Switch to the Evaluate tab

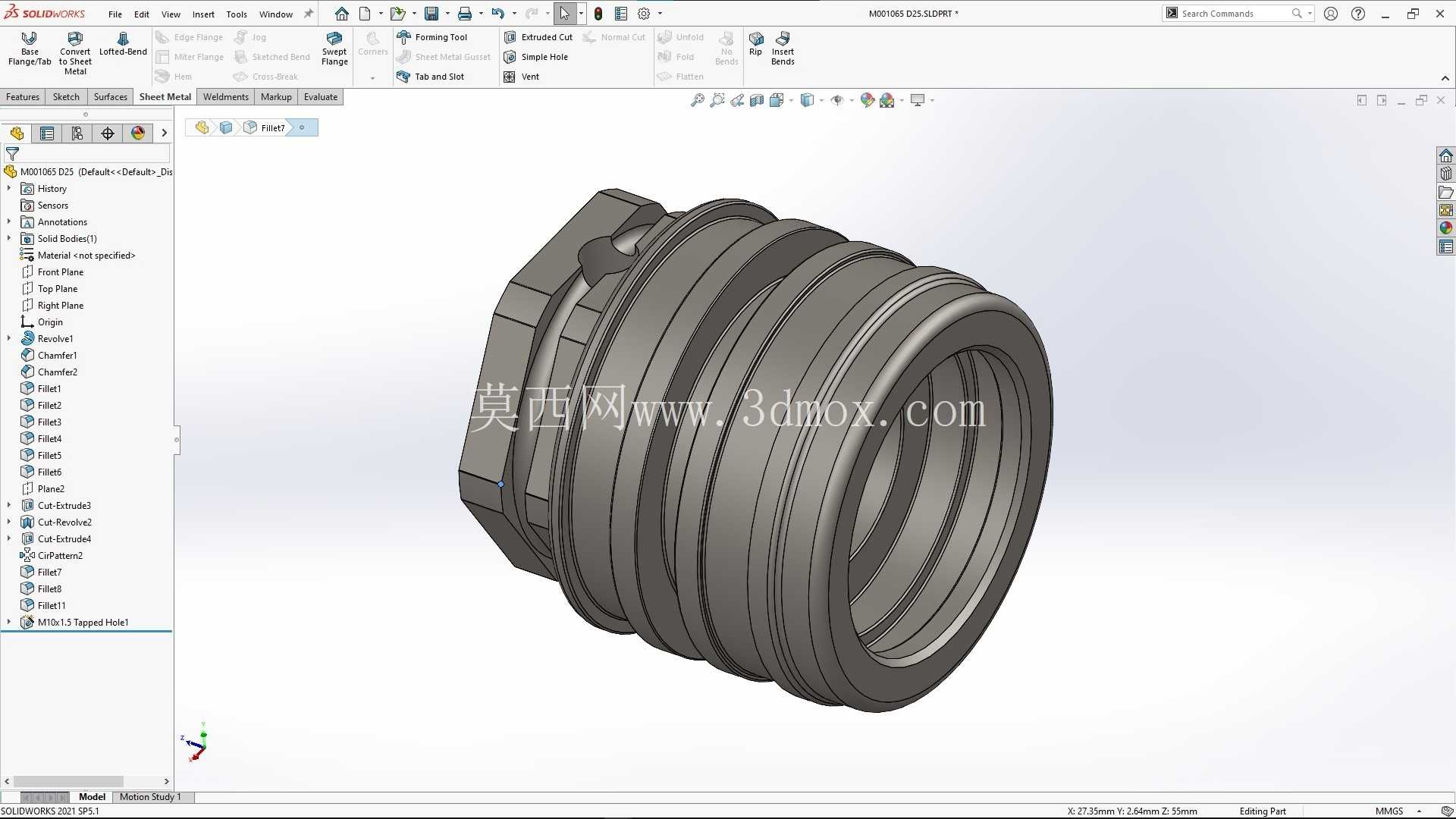pos(321,97)
